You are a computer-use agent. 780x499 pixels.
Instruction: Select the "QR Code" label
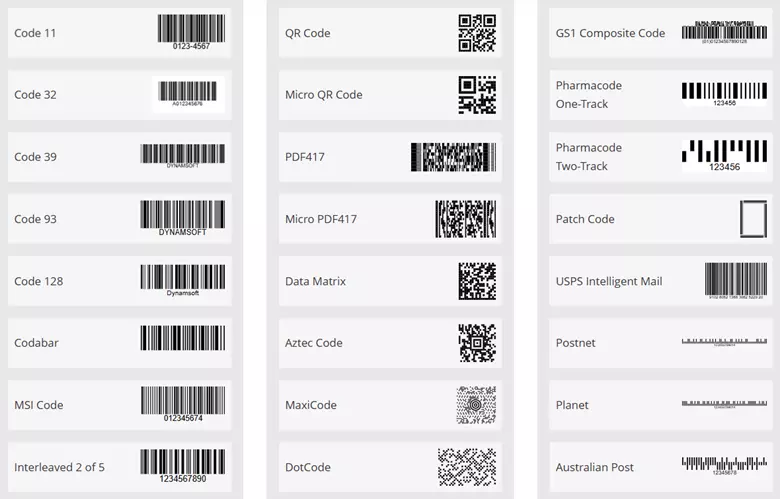tap(307, 33)
